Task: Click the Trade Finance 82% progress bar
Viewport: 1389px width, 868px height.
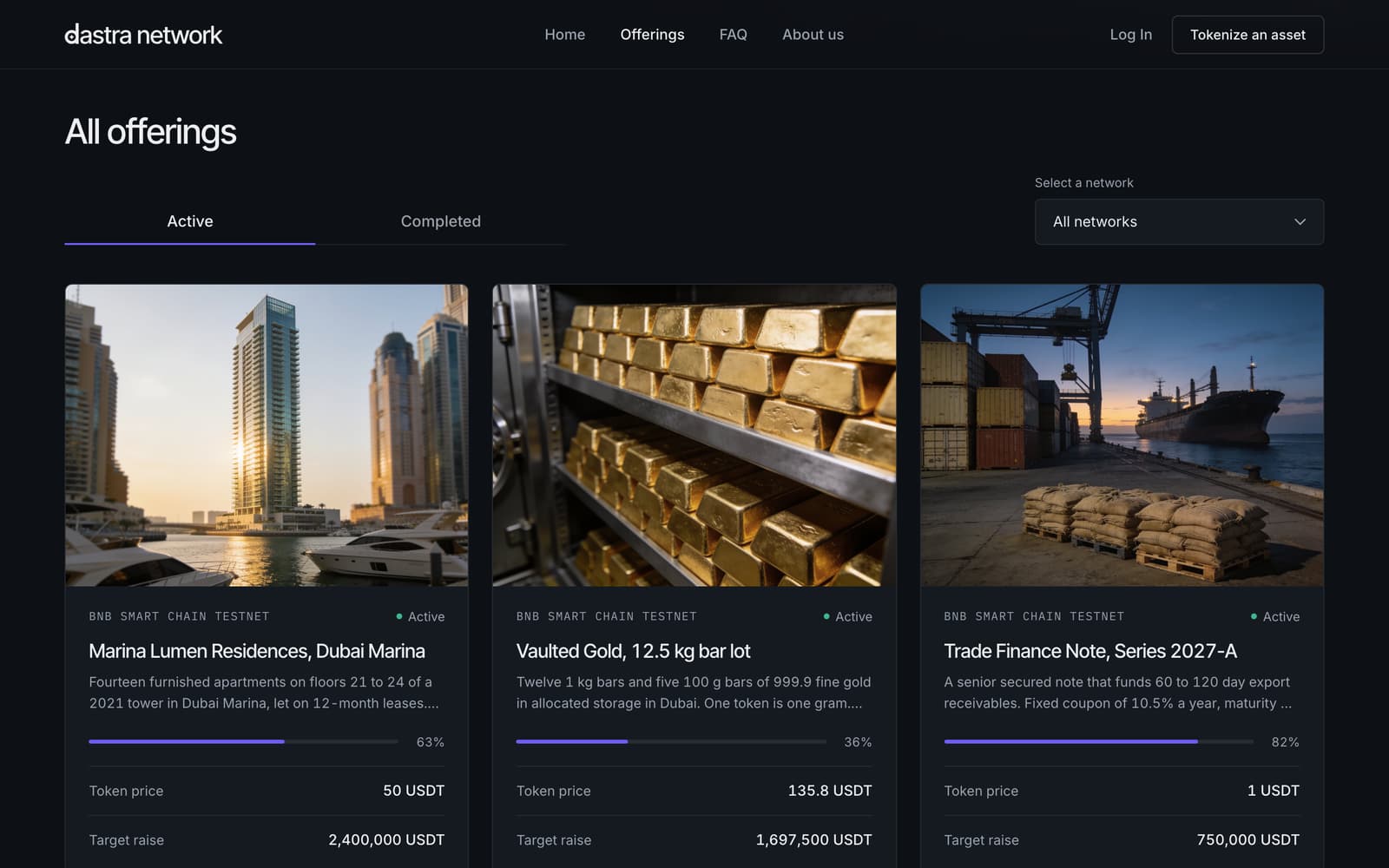Action: [1098, 741]
